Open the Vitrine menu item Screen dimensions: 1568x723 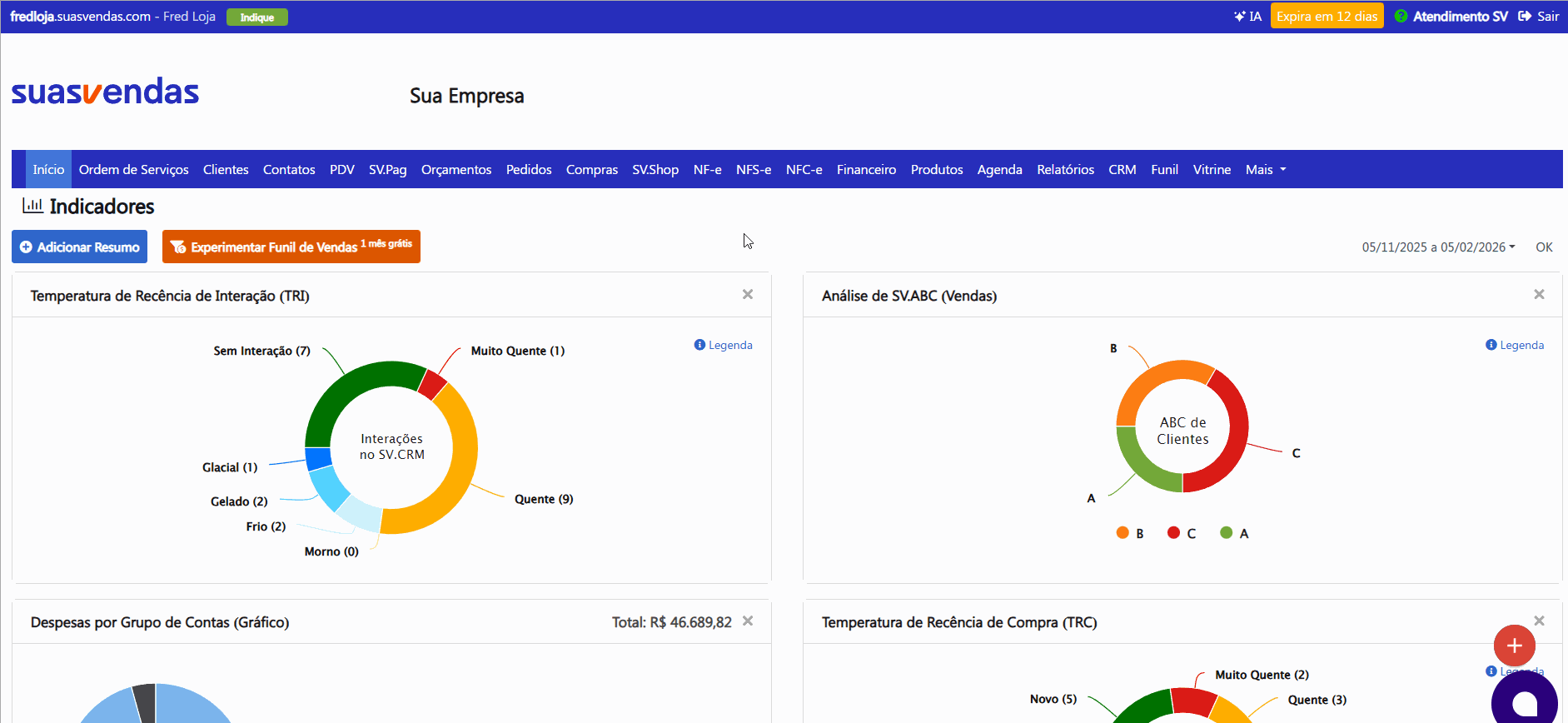[1212, 169]
